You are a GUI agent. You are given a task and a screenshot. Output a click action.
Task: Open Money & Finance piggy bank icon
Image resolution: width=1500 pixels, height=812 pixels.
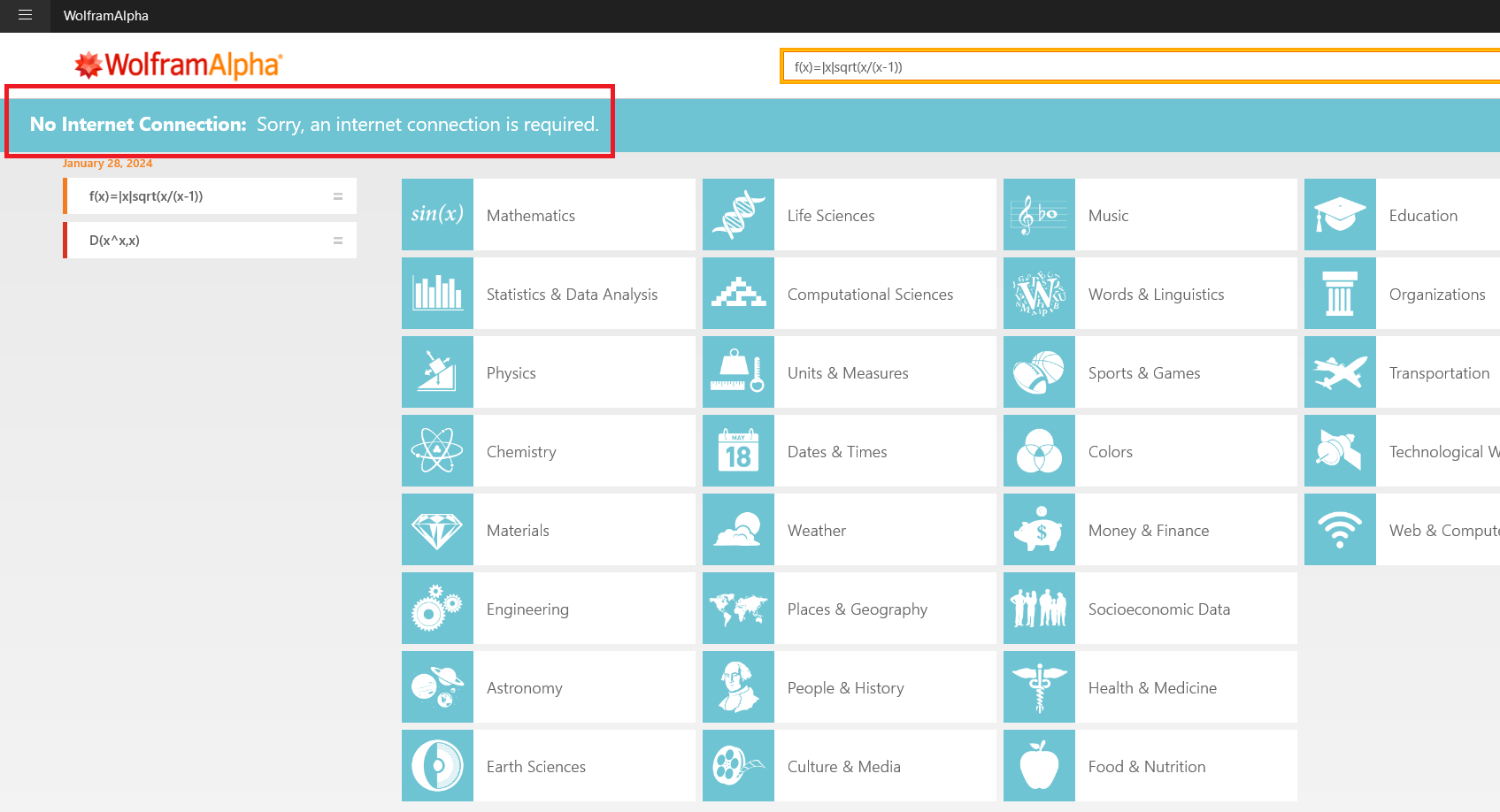[x=1039, y=530]
